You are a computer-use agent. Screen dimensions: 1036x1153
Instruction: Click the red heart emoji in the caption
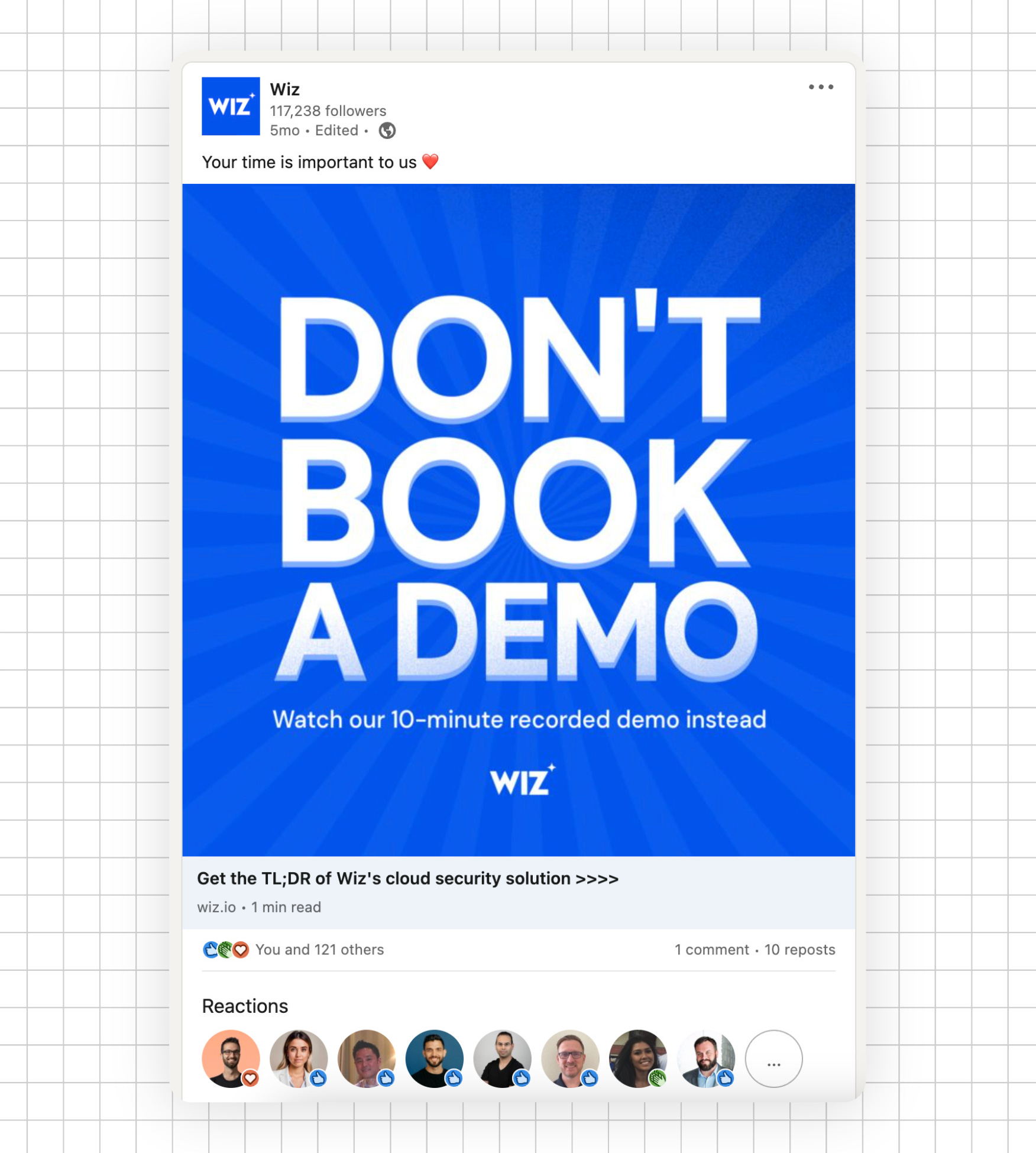(430, 162)
